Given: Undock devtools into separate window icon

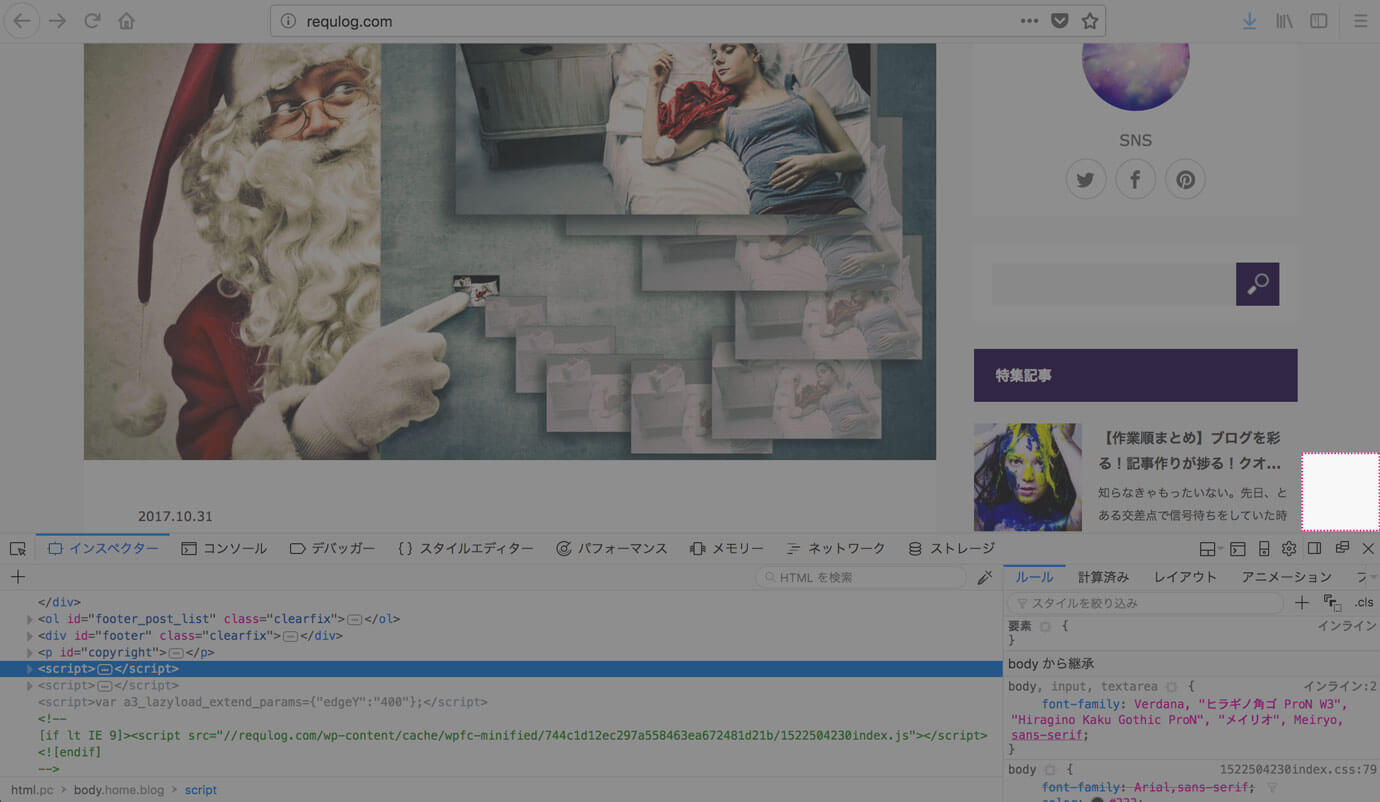Looking at the screenshot, I should point(1342,549).
